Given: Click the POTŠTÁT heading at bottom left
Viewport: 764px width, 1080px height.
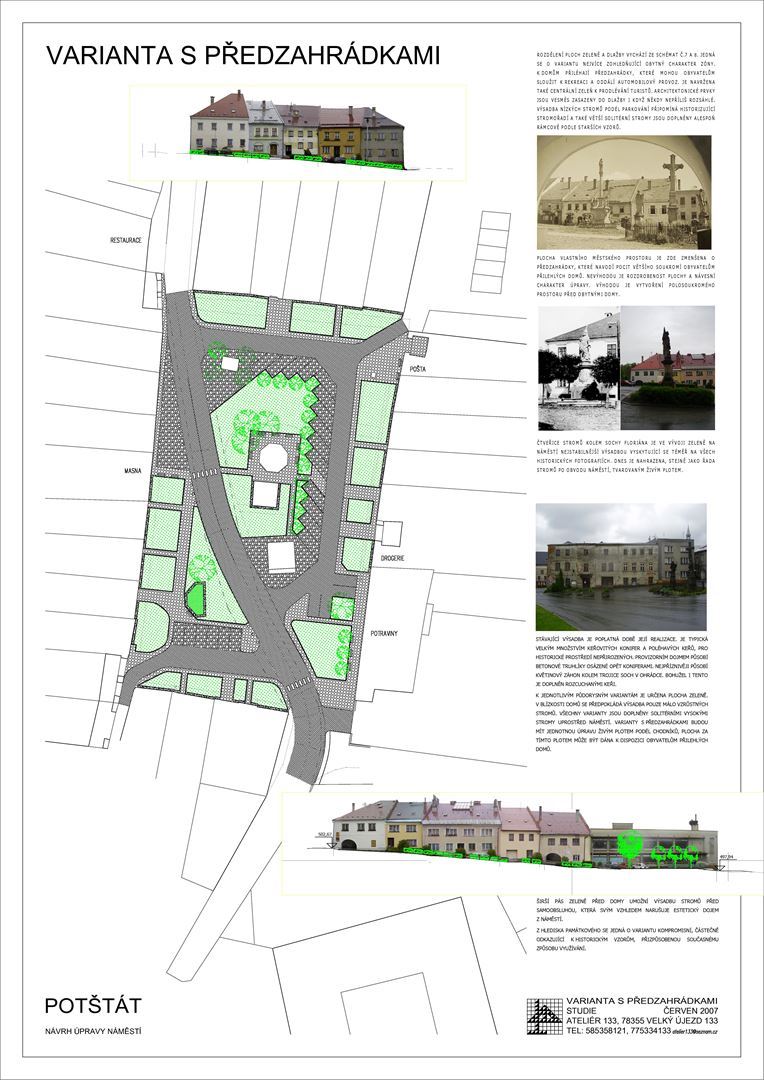Looking at the screenshot, I should click(x=94, y=1004).
